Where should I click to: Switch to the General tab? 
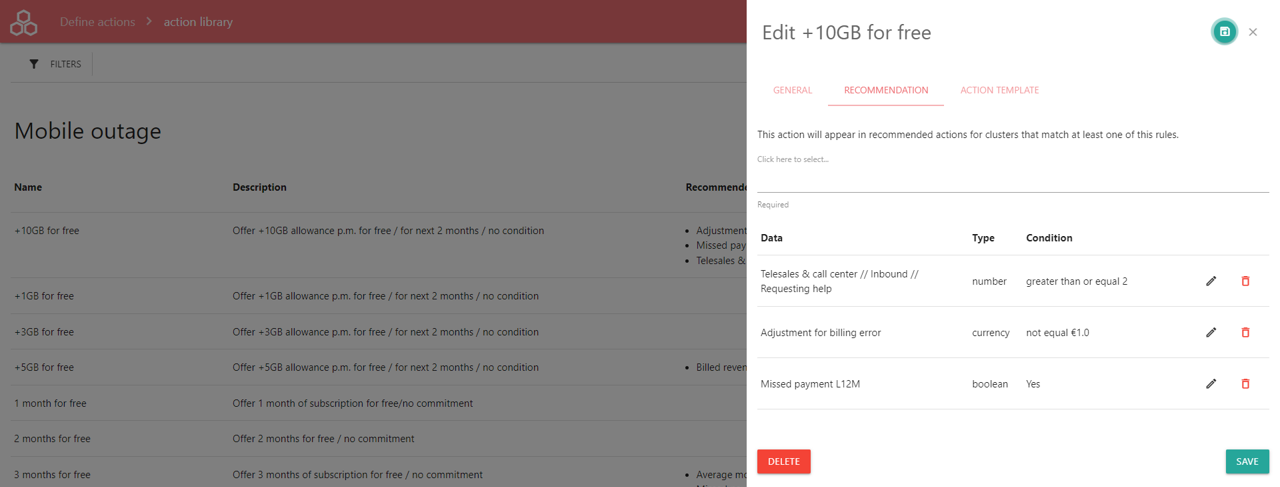coord(792,90)
